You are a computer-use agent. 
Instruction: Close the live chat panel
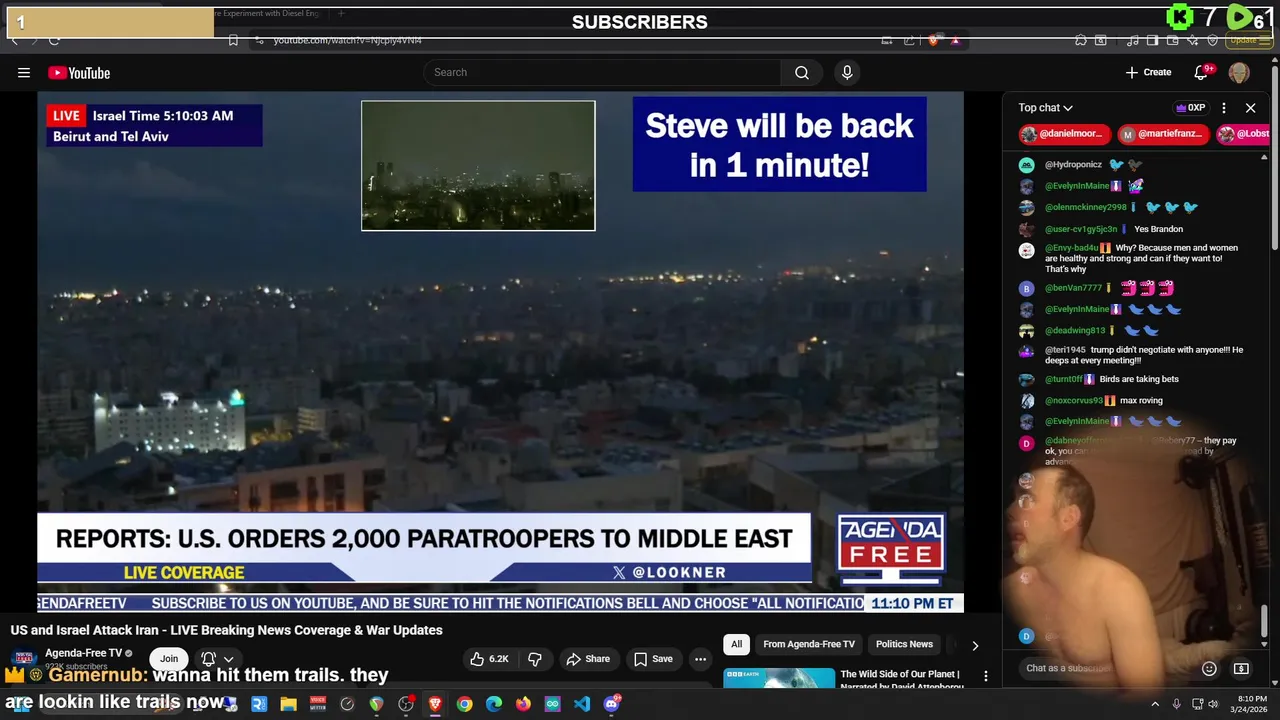tap(1250, 108)
